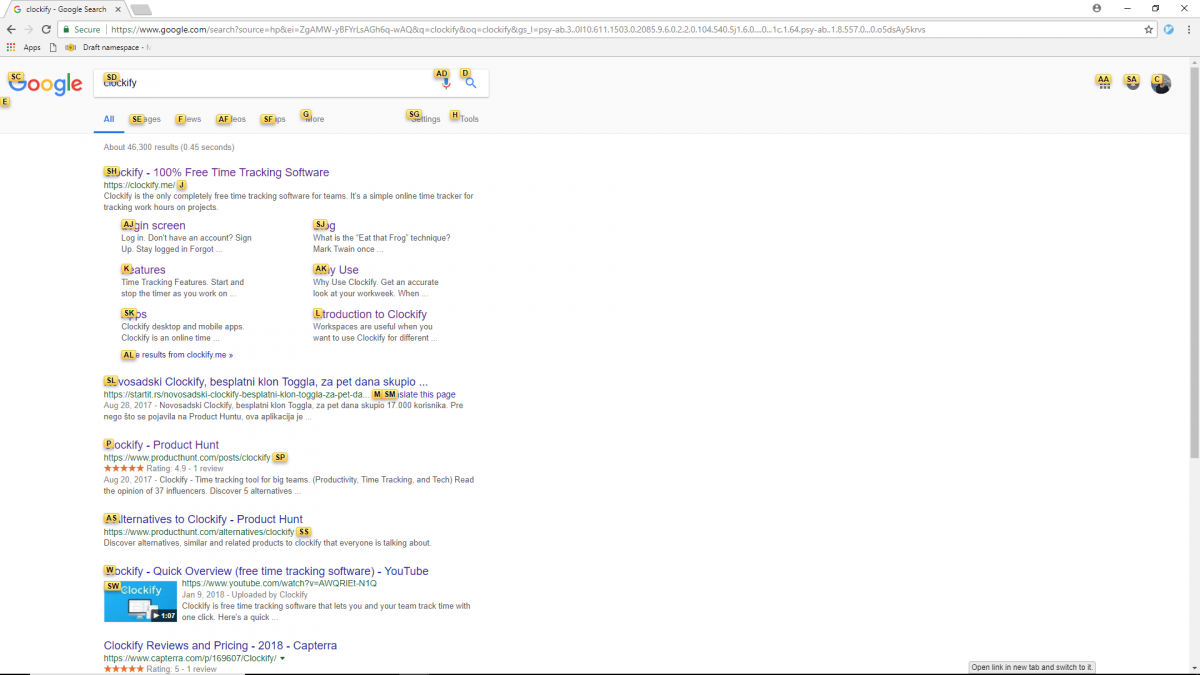Open Alternatives to Clockify - Product Hunt result
This screenshot has width=1200, height=675.
[x=203, y=519]
